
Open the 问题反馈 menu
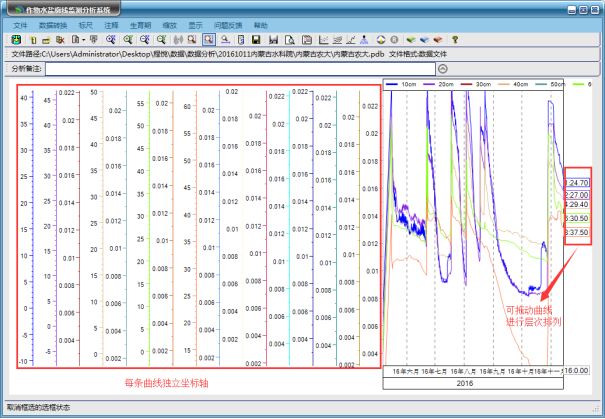coord(228,25)
